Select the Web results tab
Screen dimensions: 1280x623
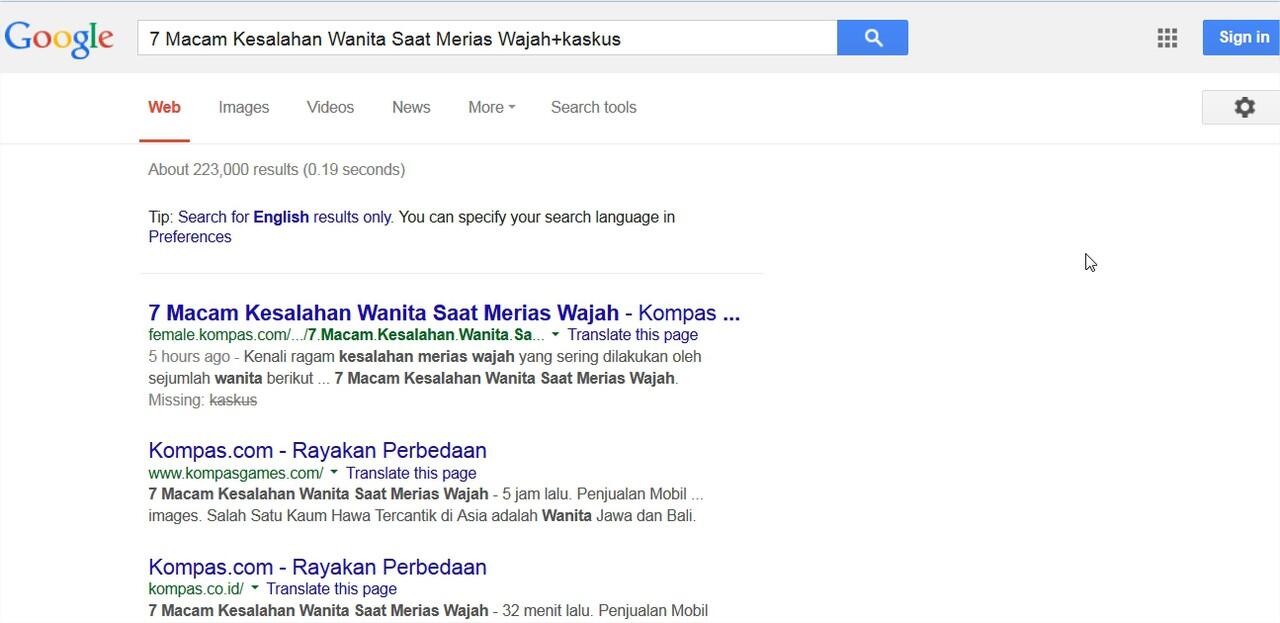coord(164,107)
